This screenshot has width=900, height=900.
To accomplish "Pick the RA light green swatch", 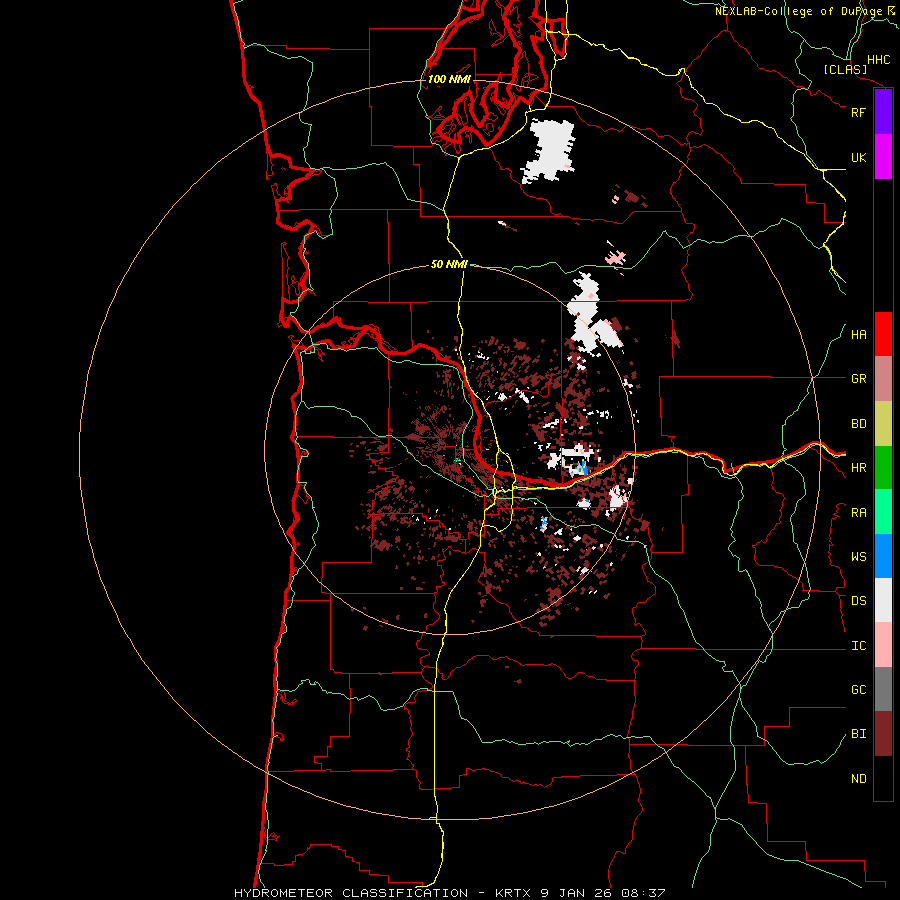I will [x=883, y=512].
